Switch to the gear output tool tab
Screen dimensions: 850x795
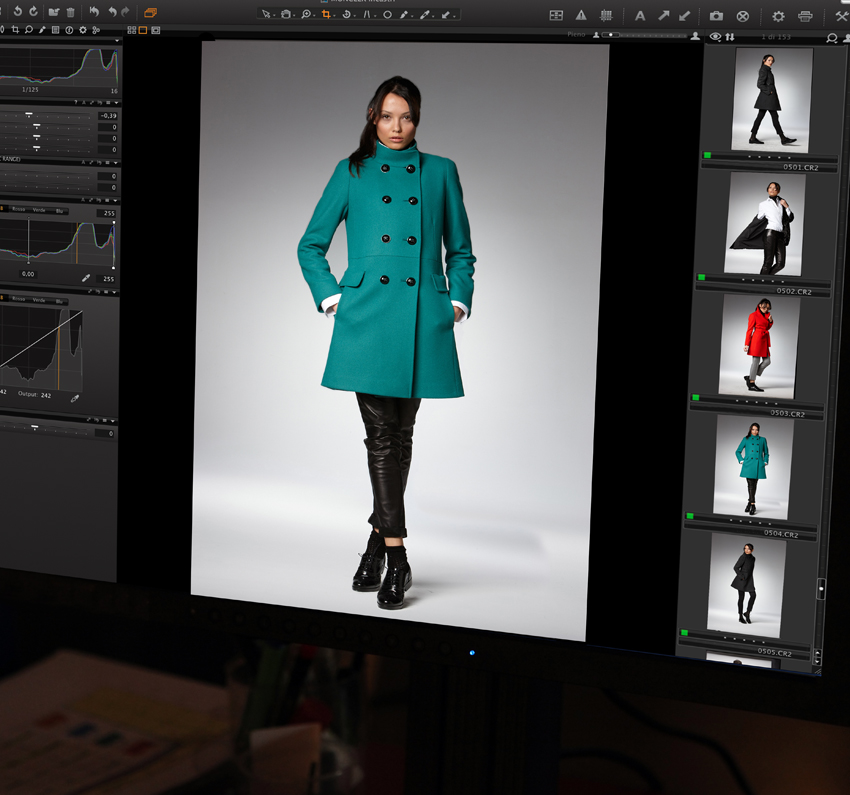(83, 30)
